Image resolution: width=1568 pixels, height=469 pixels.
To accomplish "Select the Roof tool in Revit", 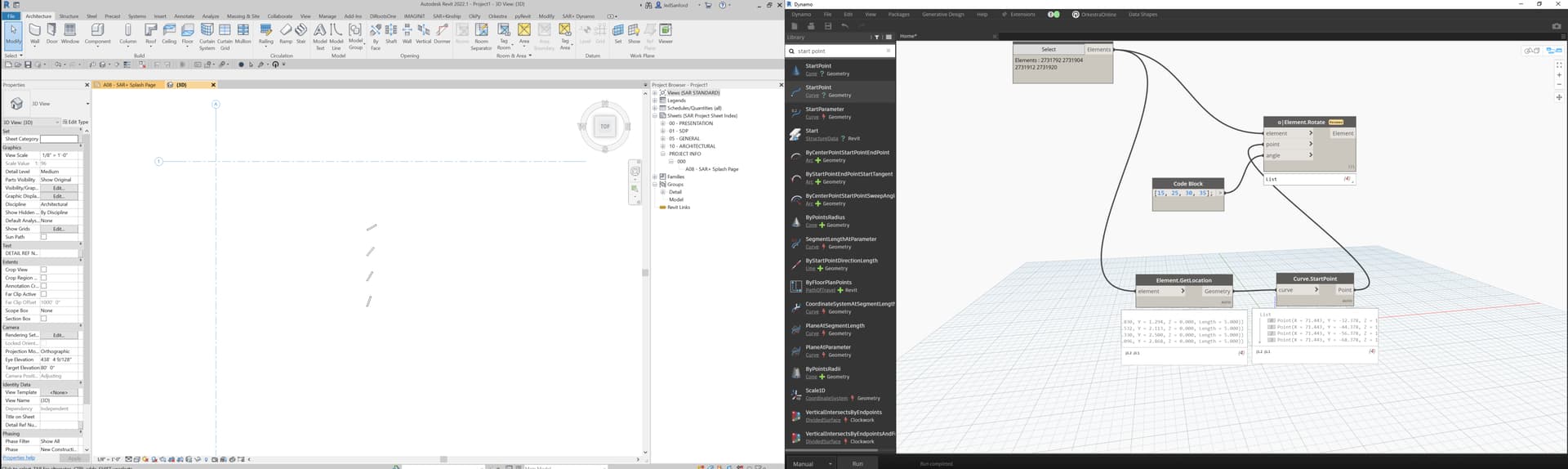I will [151, 33].
